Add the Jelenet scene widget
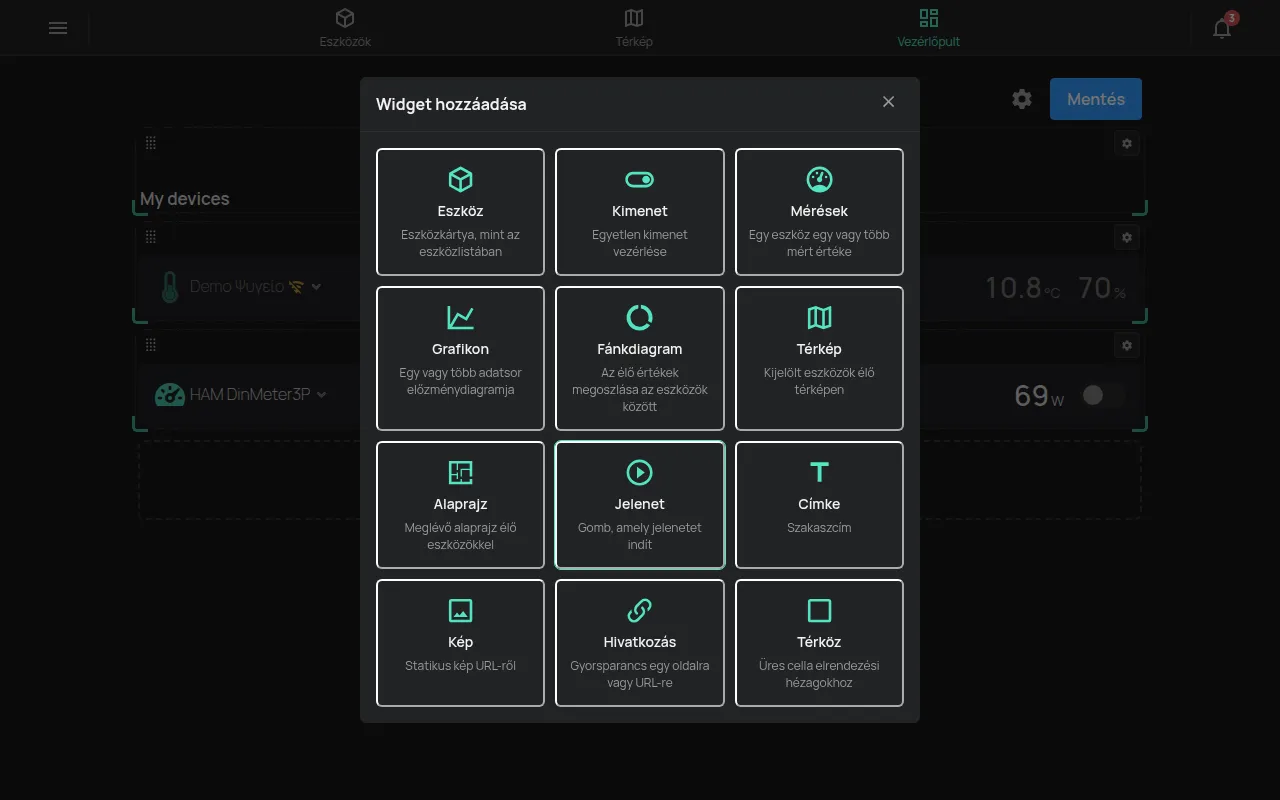The image size is (1280, 800). (640, 505)
